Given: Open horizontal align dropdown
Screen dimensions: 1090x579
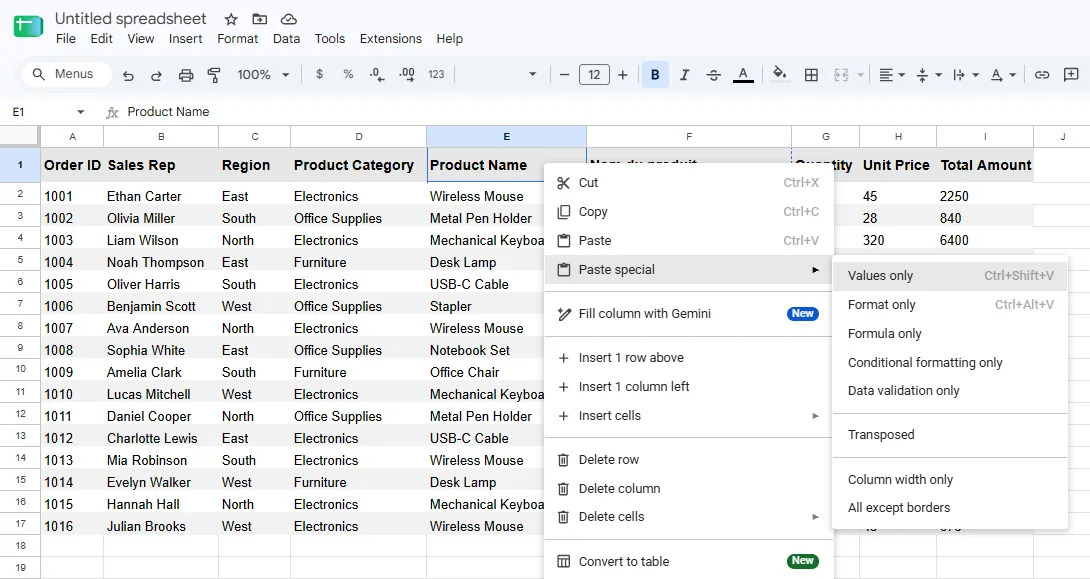Looking at the screenshot, I should [891, 75].
